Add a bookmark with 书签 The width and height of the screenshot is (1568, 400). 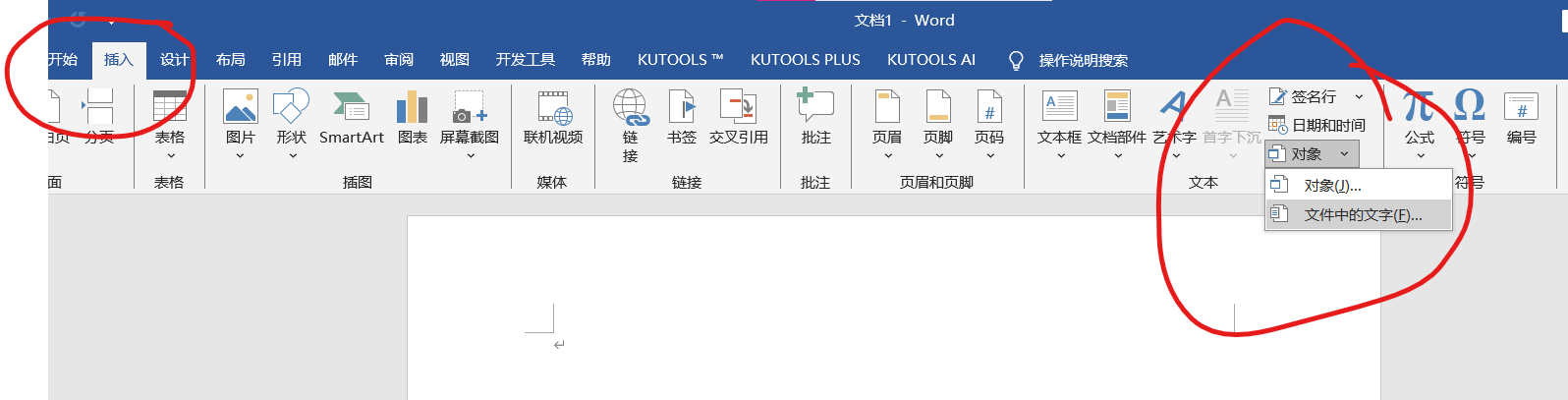point(682,117)
